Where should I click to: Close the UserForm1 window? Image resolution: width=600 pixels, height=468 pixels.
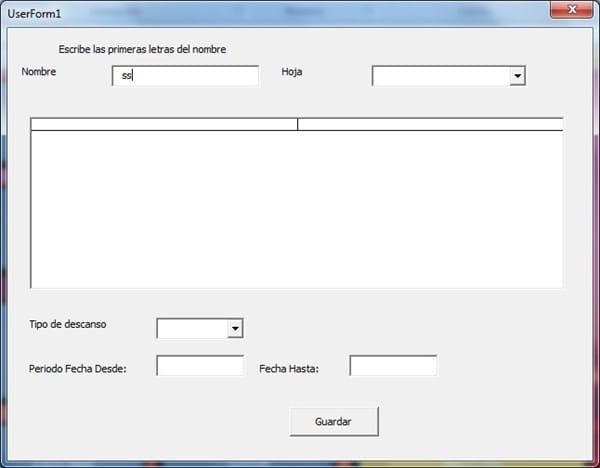pyautogui.click(x=572, y=10)
